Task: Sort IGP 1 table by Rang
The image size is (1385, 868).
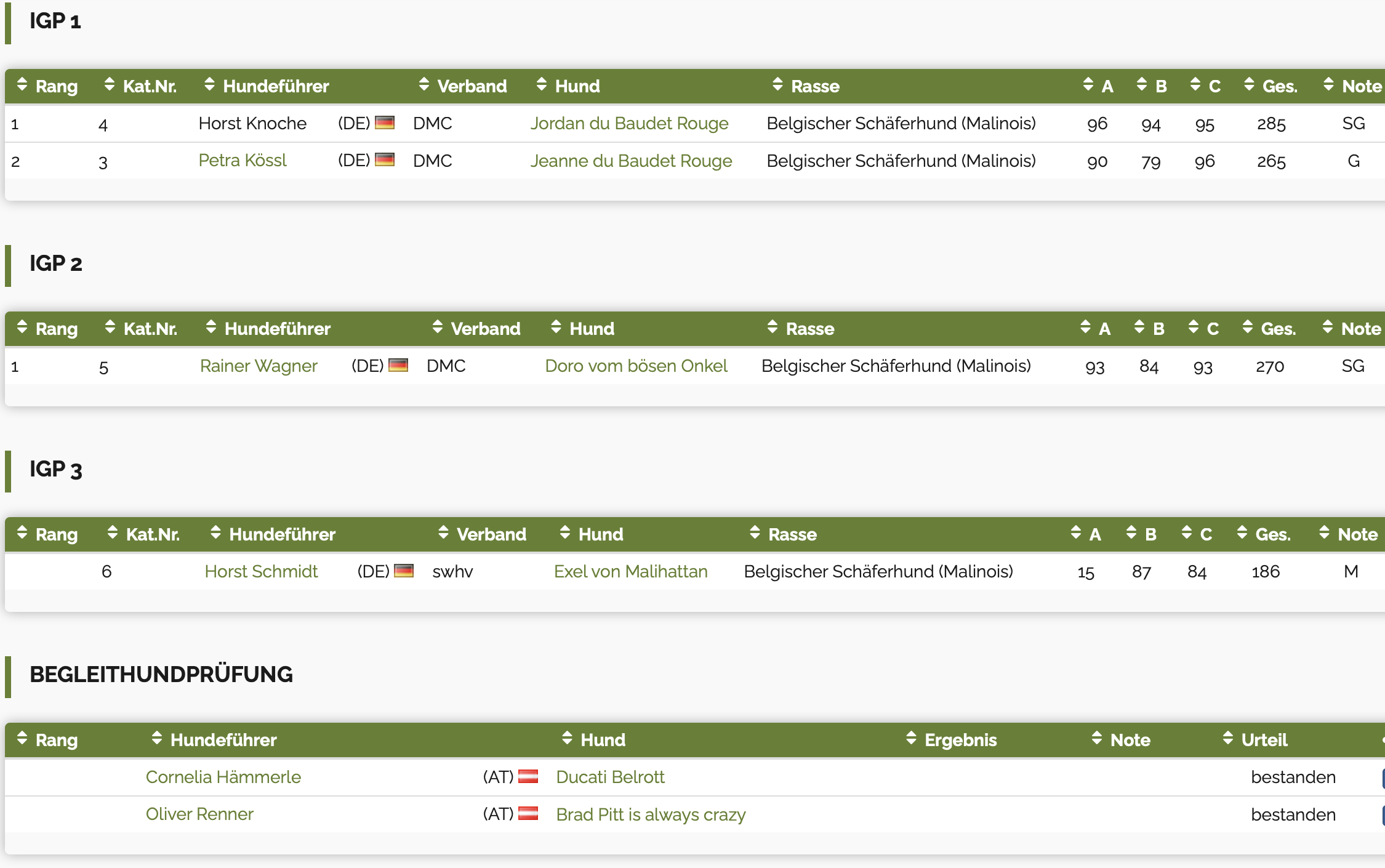Action: coord(48,86)
